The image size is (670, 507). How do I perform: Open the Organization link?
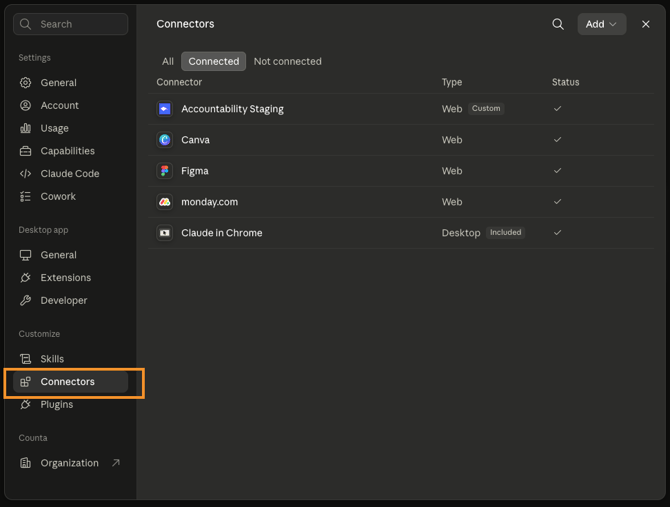[71, 463]
